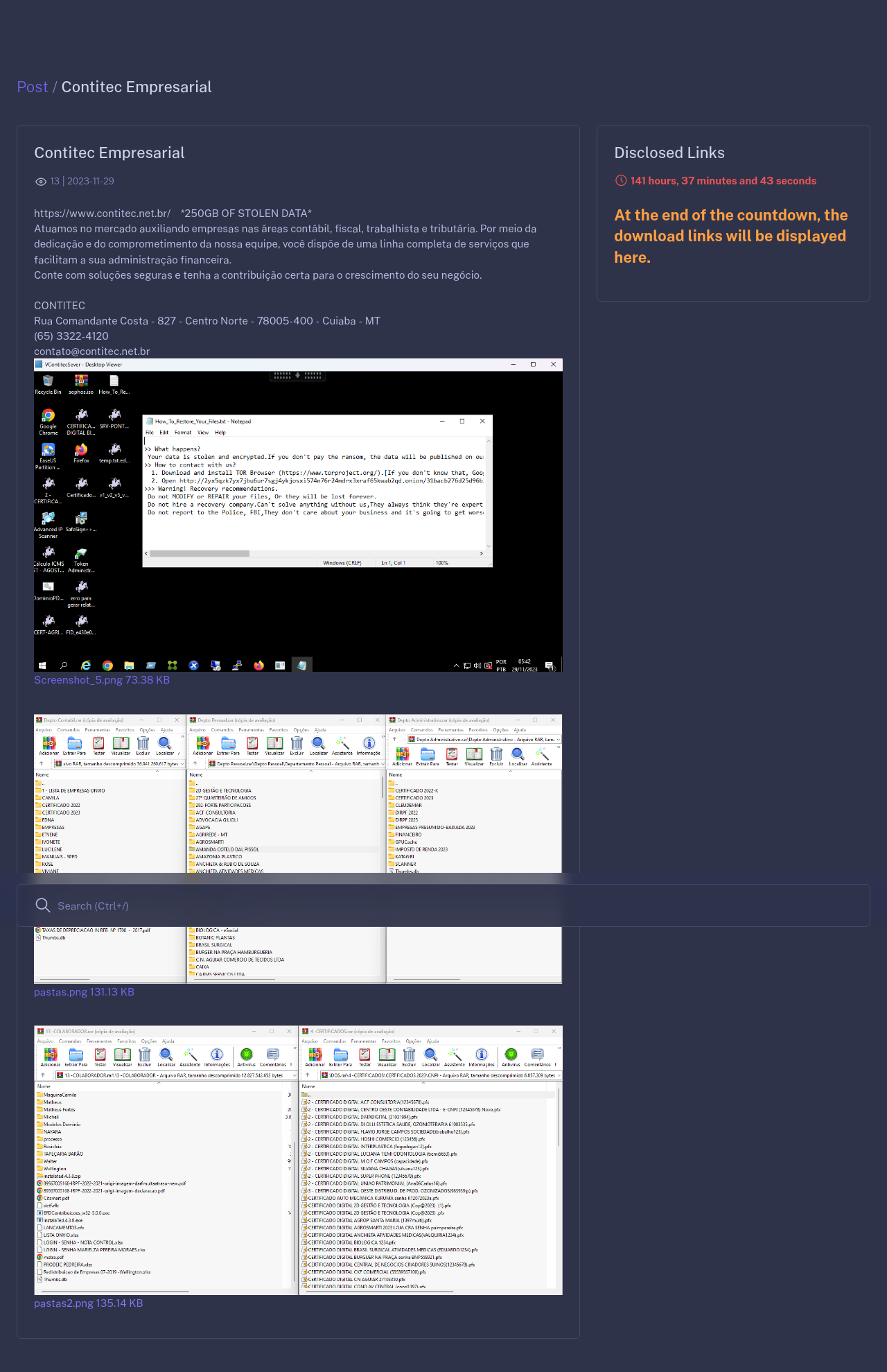887x1372 pixels.
Task: Focus the Search (Ctrl+/) input field
Action: tap(443, 905)
